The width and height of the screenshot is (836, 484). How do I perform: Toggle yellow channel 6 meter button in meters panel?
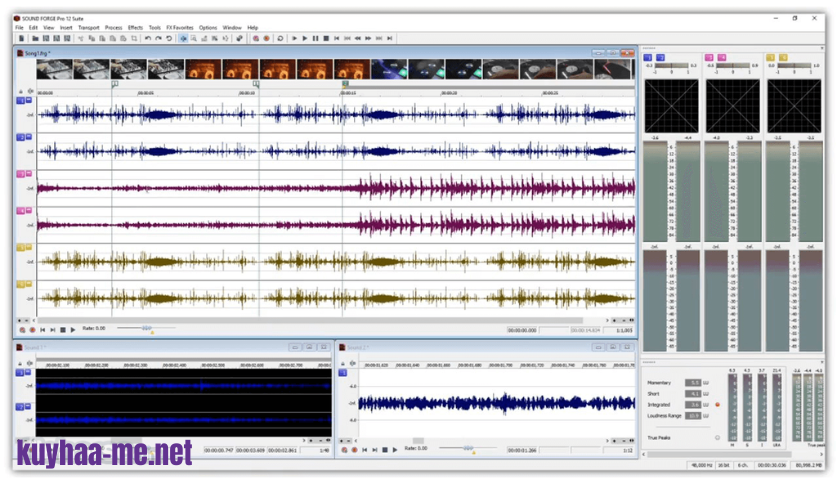tap(783, 57)
